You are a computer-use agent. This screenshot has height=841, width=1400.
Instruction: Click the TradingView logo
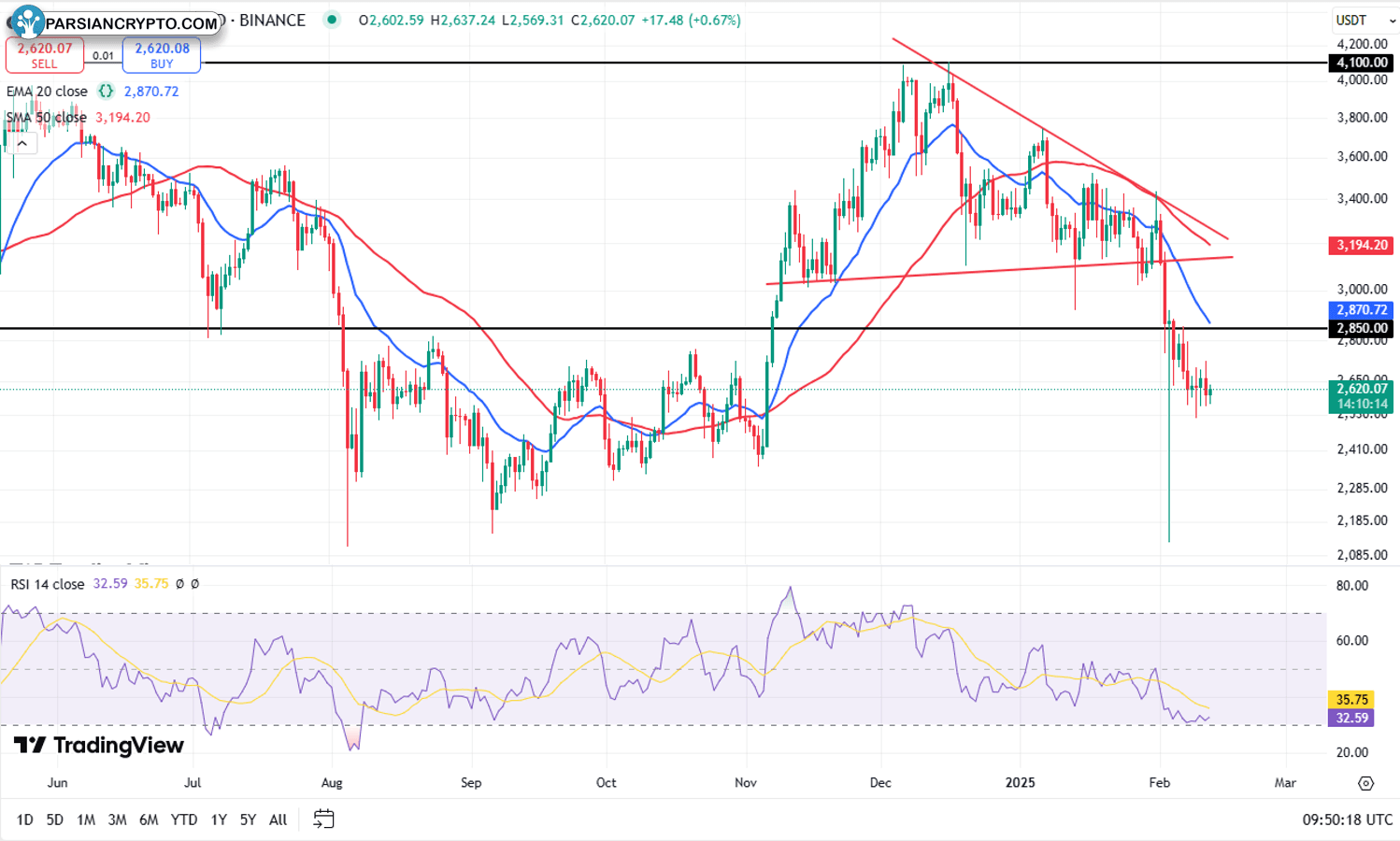[99, 745]
